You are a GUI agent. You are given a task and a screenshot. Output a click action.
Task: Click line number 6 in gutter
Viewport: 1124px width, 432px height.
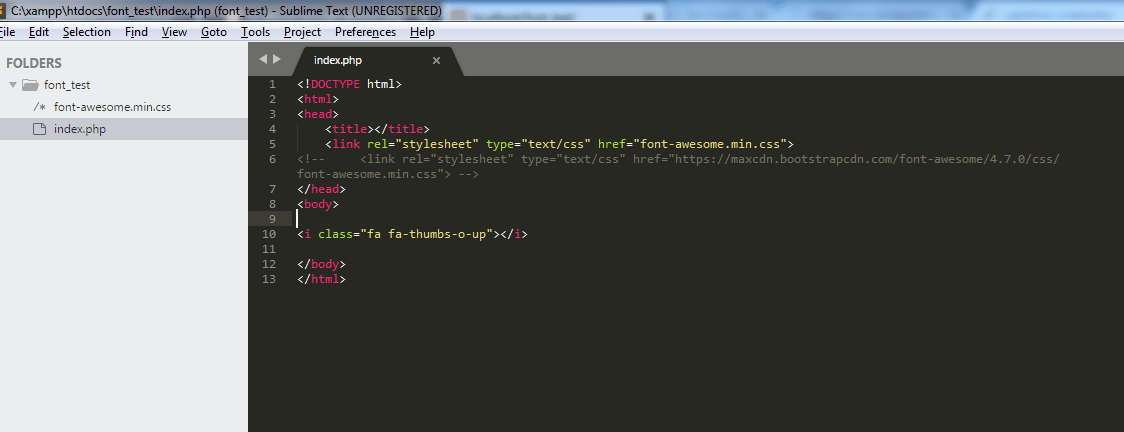point(272,159)
